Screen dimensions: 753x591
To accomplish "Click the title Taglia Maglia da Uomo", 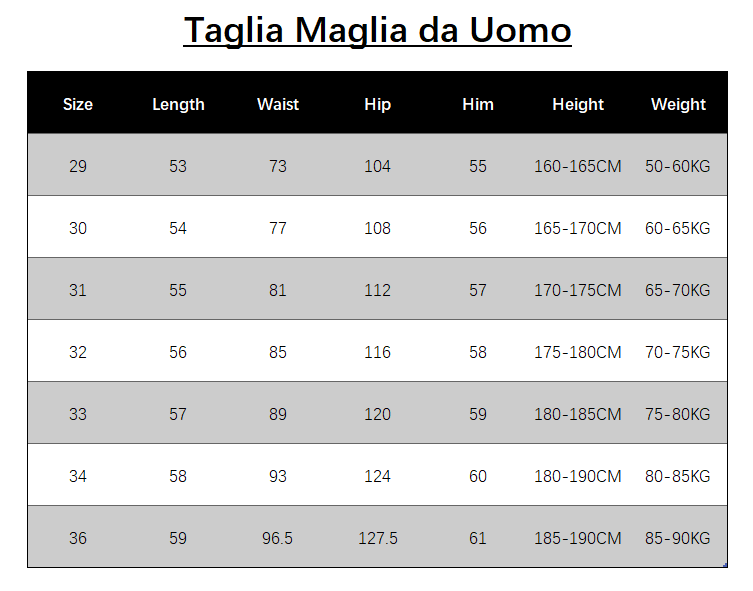I will pos(377,29).
